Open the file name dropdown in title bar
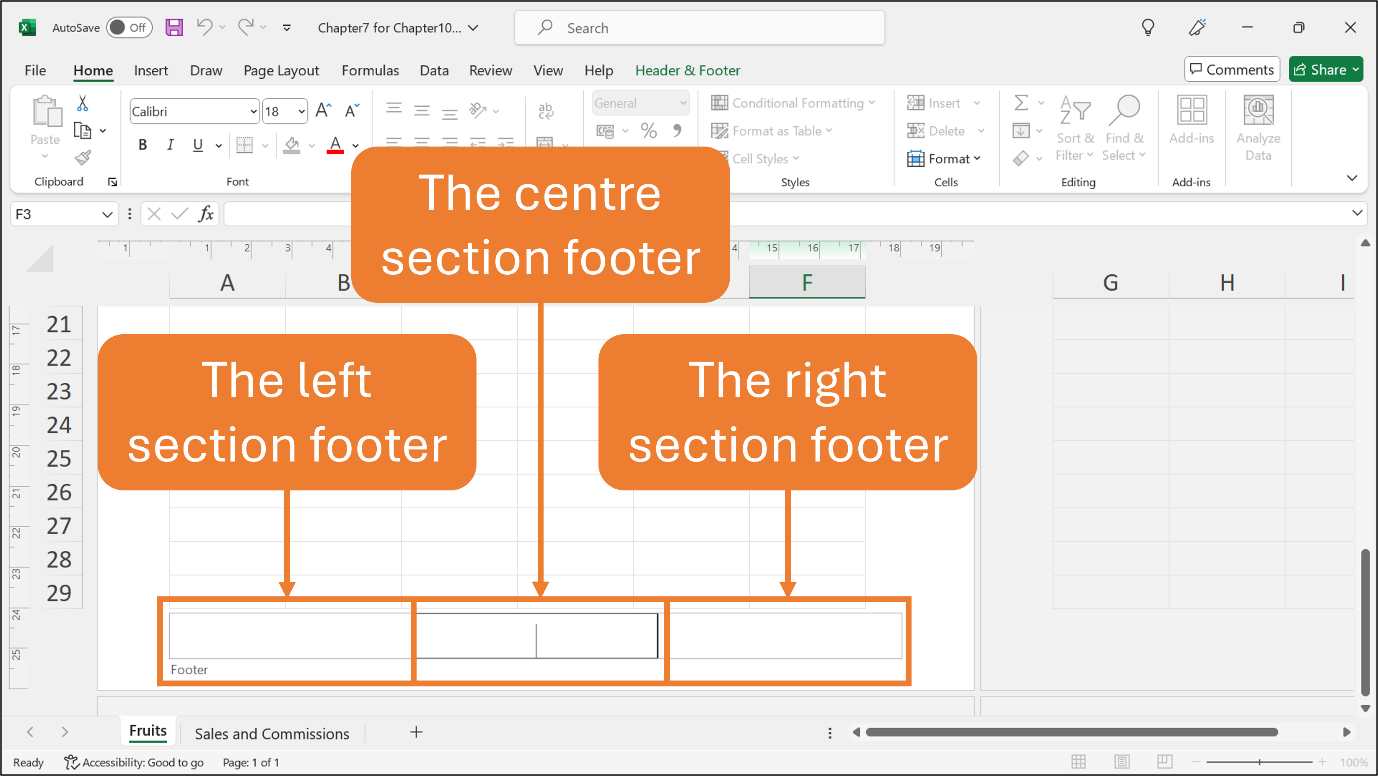The width and height of the screenshot is (1378, 776). point(473,28)
